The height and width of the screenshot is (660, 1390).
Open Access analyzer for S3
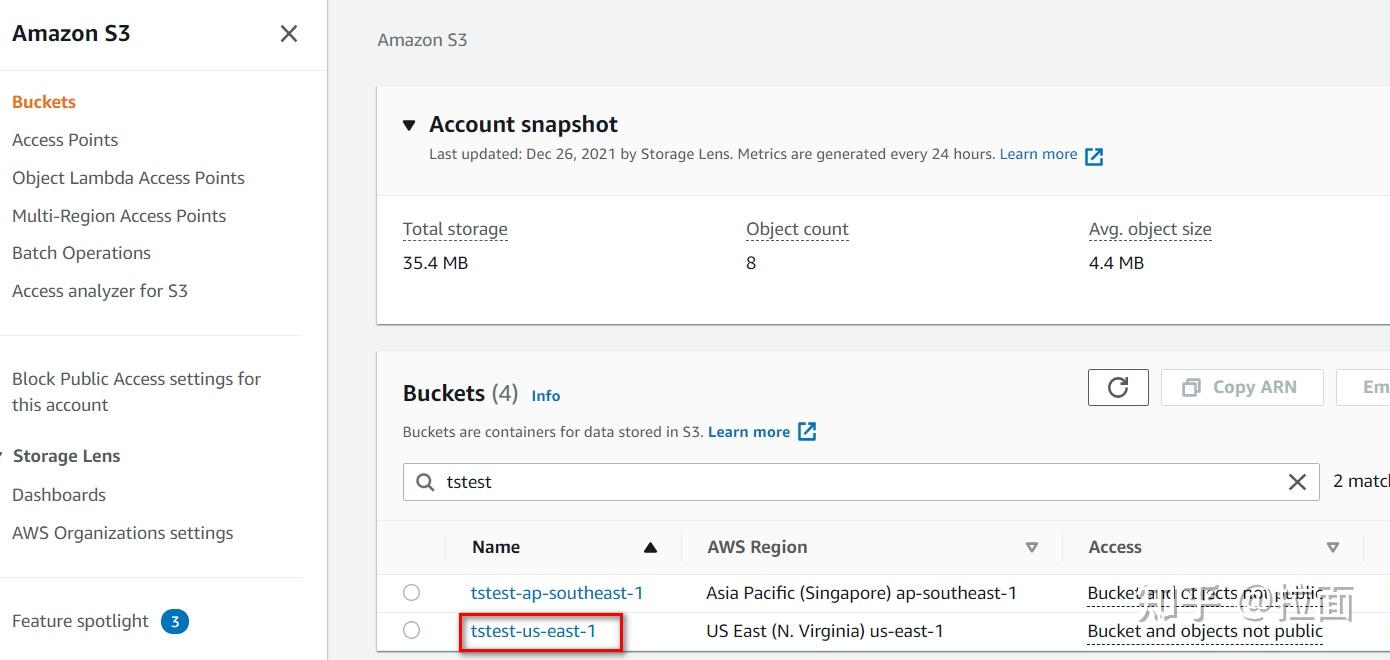[100, 291]
